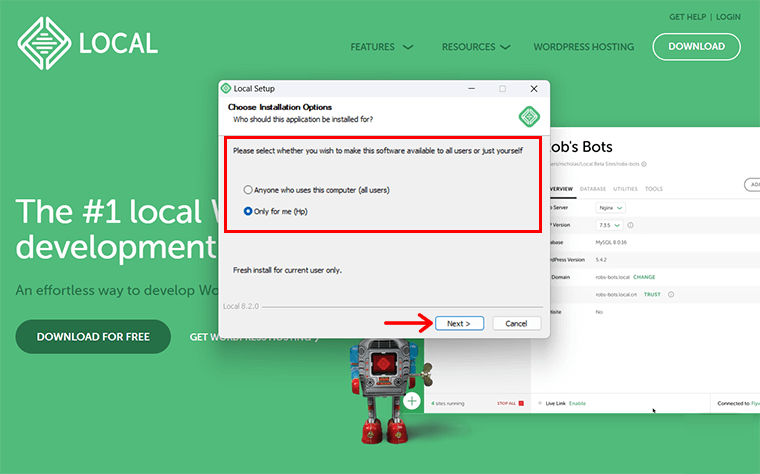Click the TRUST SSL link
This screenshot has height=474, width=760.
652,294
